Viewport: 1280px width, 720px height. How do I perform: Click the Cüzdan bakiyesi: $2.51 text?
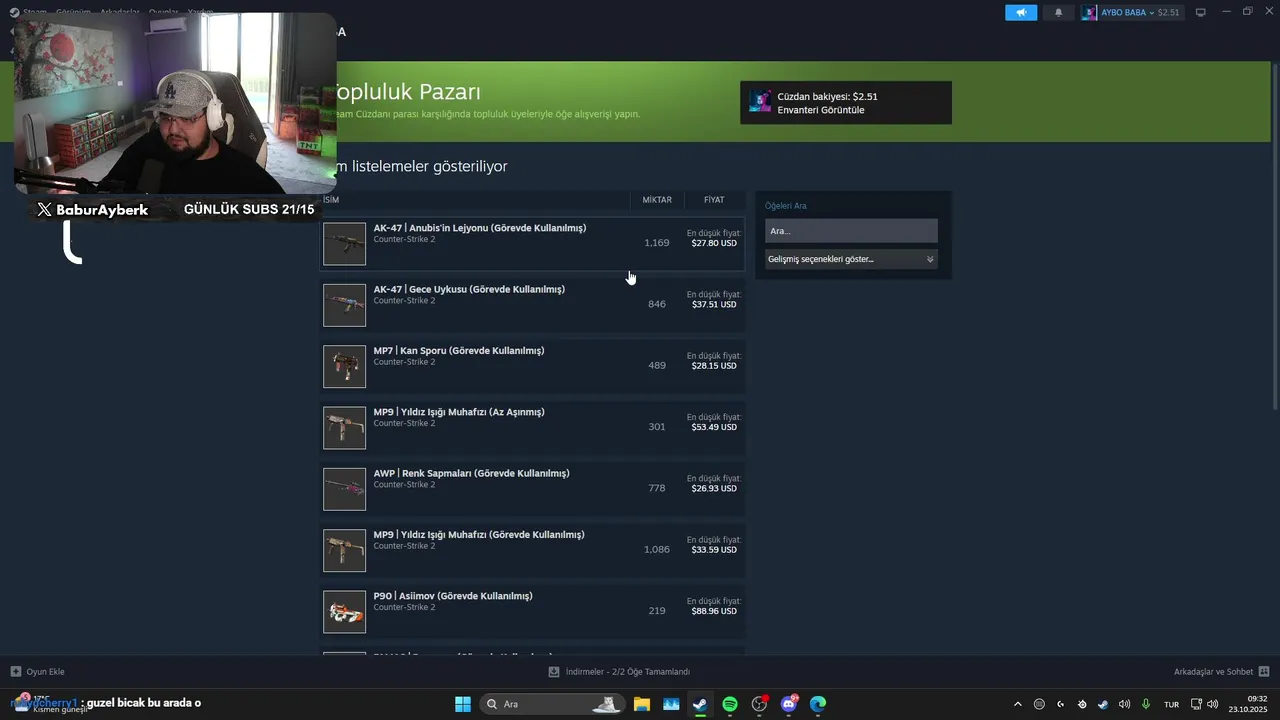(827, 97)
